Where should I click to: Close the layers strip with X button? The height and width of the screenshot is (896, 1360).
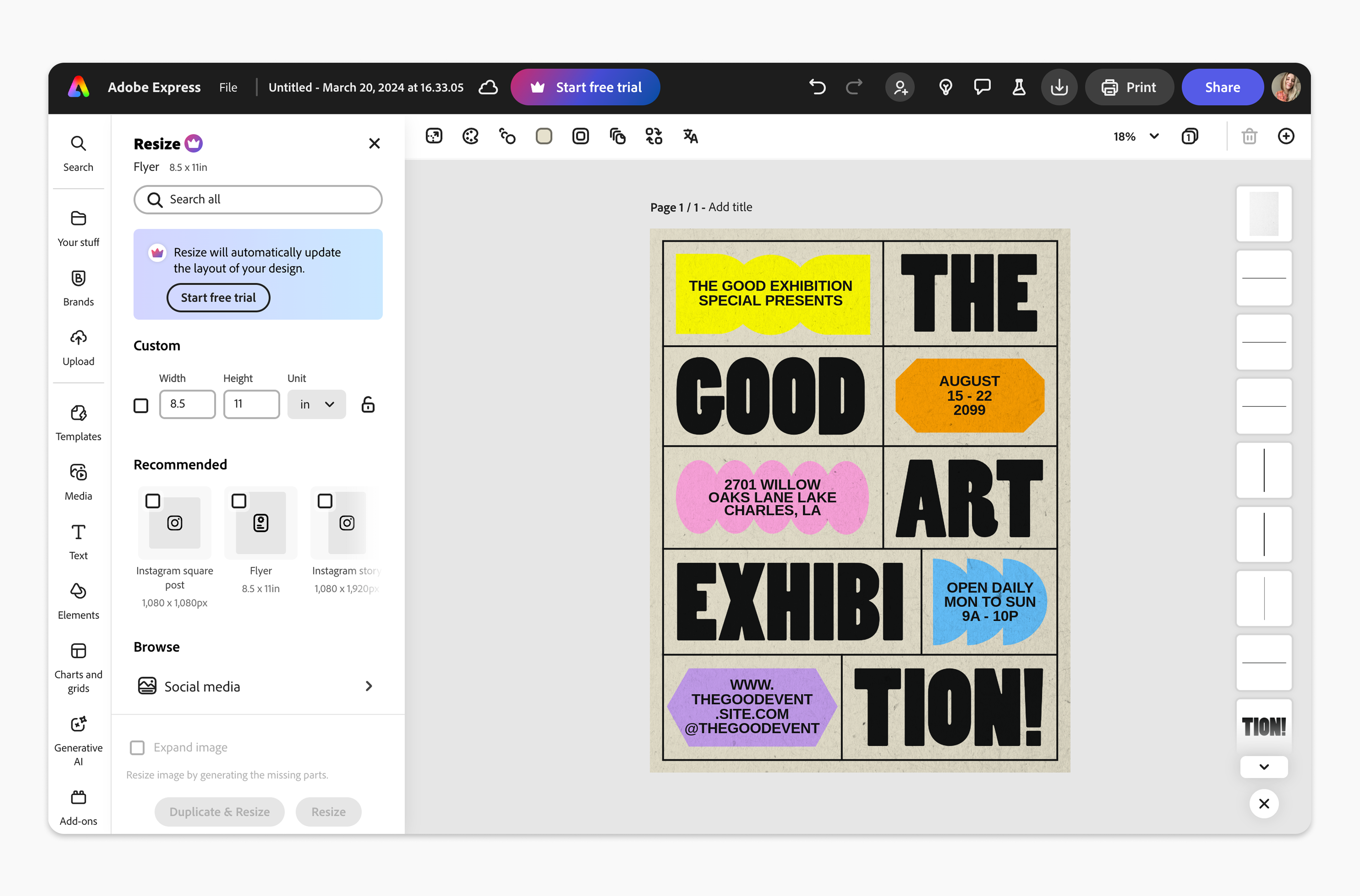point(1264,804)
